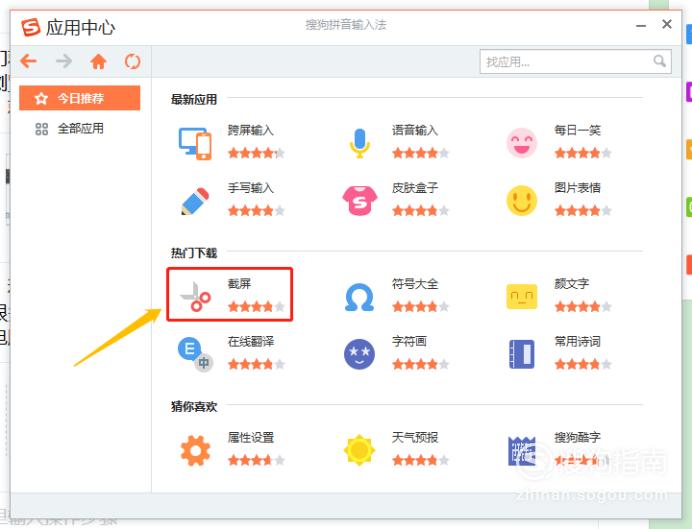Refresh the app center page
This screenshot has height=529, width=692.
click(132, 61)
